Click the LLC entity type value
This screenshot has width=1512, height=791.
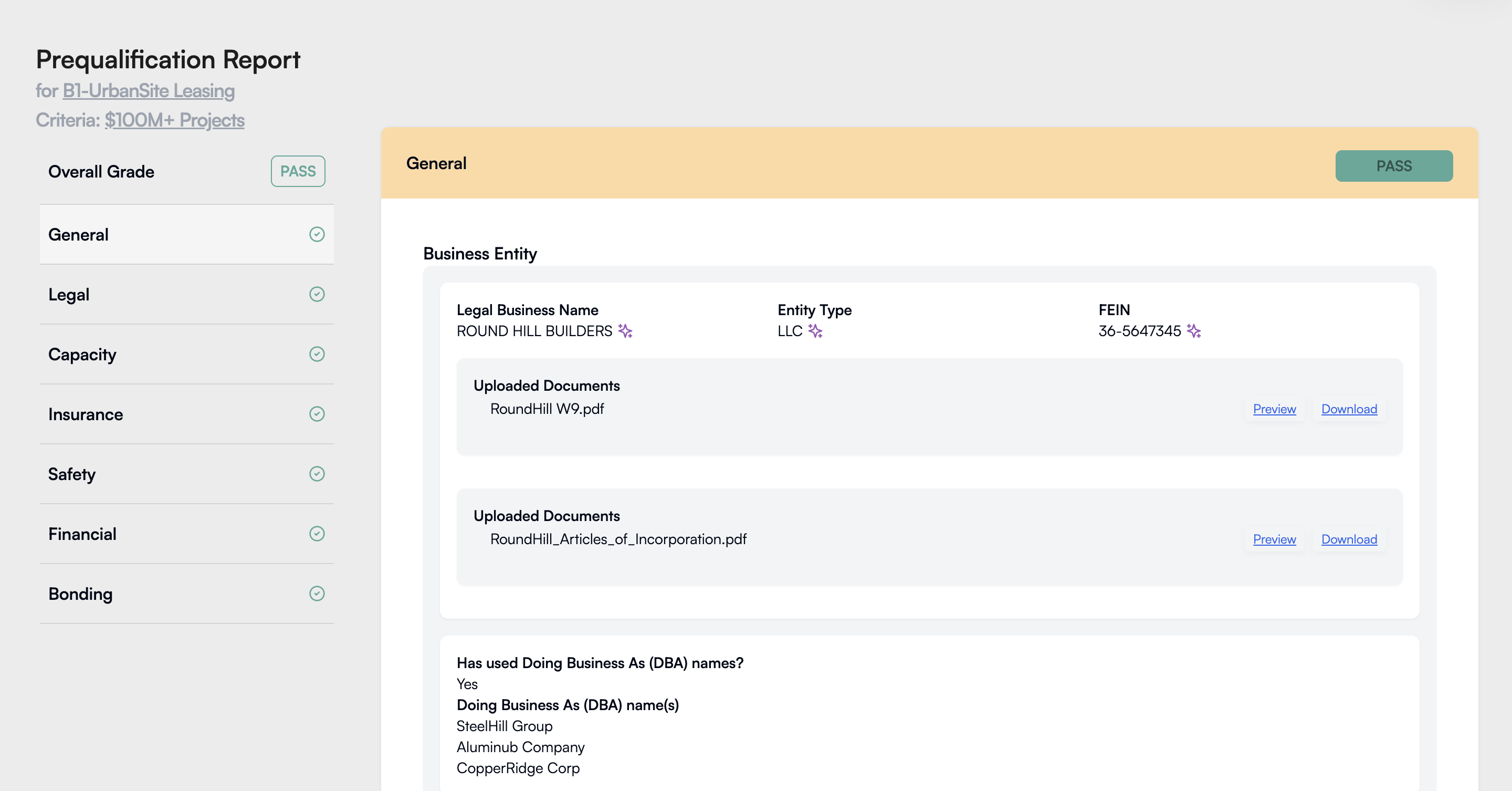pyautogui.click(x=790, y=331)
